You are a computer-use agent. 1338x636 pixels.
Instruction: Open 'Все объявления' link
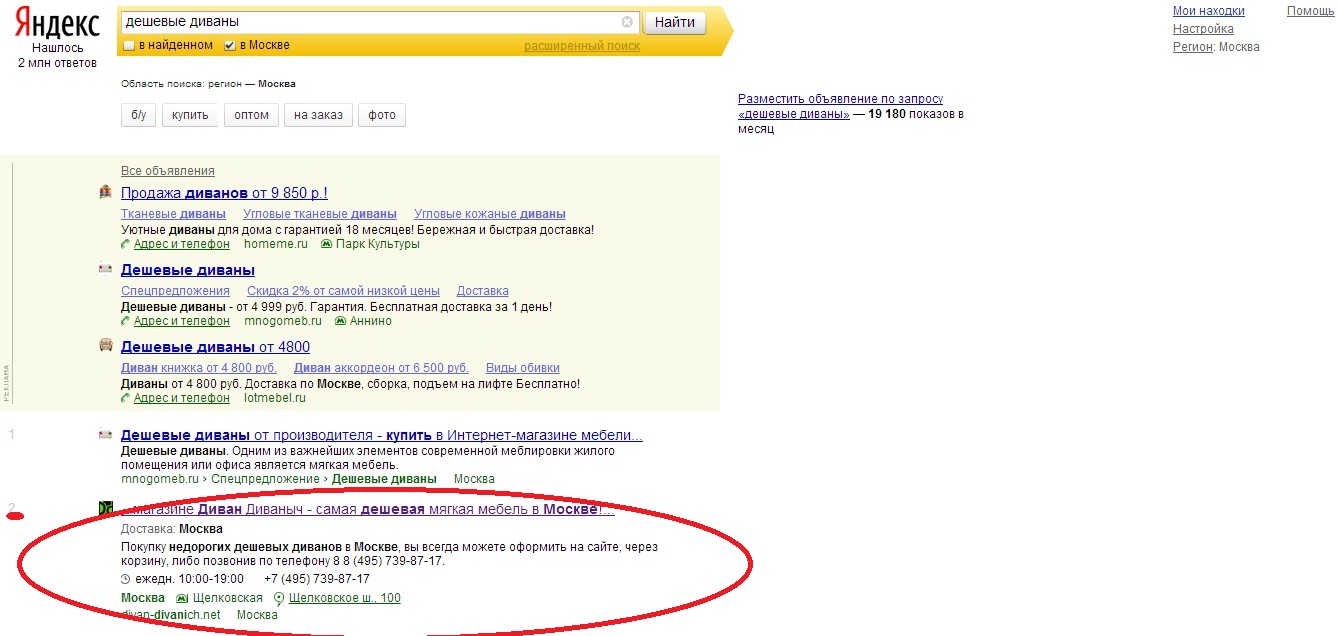coord(168,171)
